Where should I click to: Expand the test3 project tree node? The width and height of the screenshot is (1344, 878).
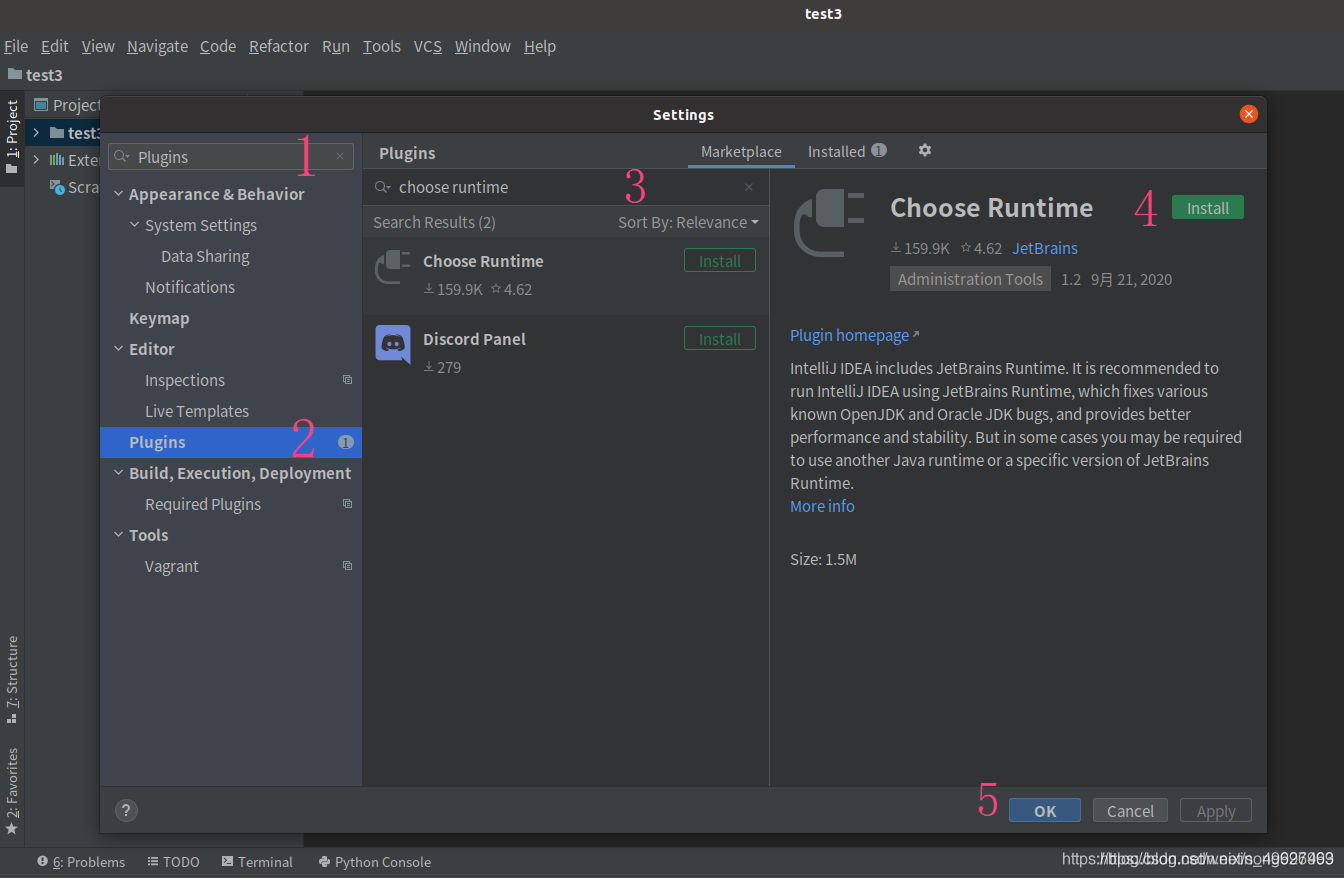pos(36,133)
